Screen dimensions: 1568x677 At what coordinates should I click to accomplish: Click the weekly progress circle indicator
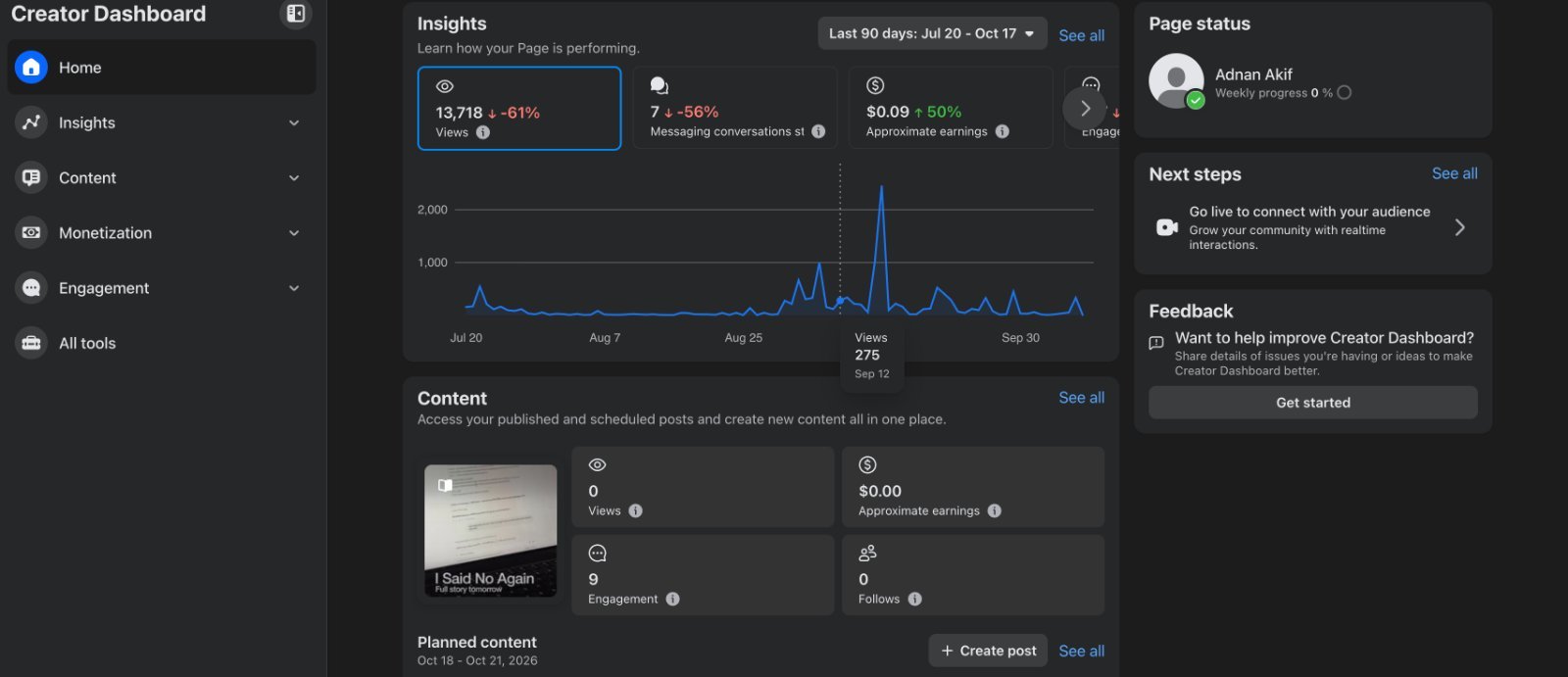coord(1345,93)
